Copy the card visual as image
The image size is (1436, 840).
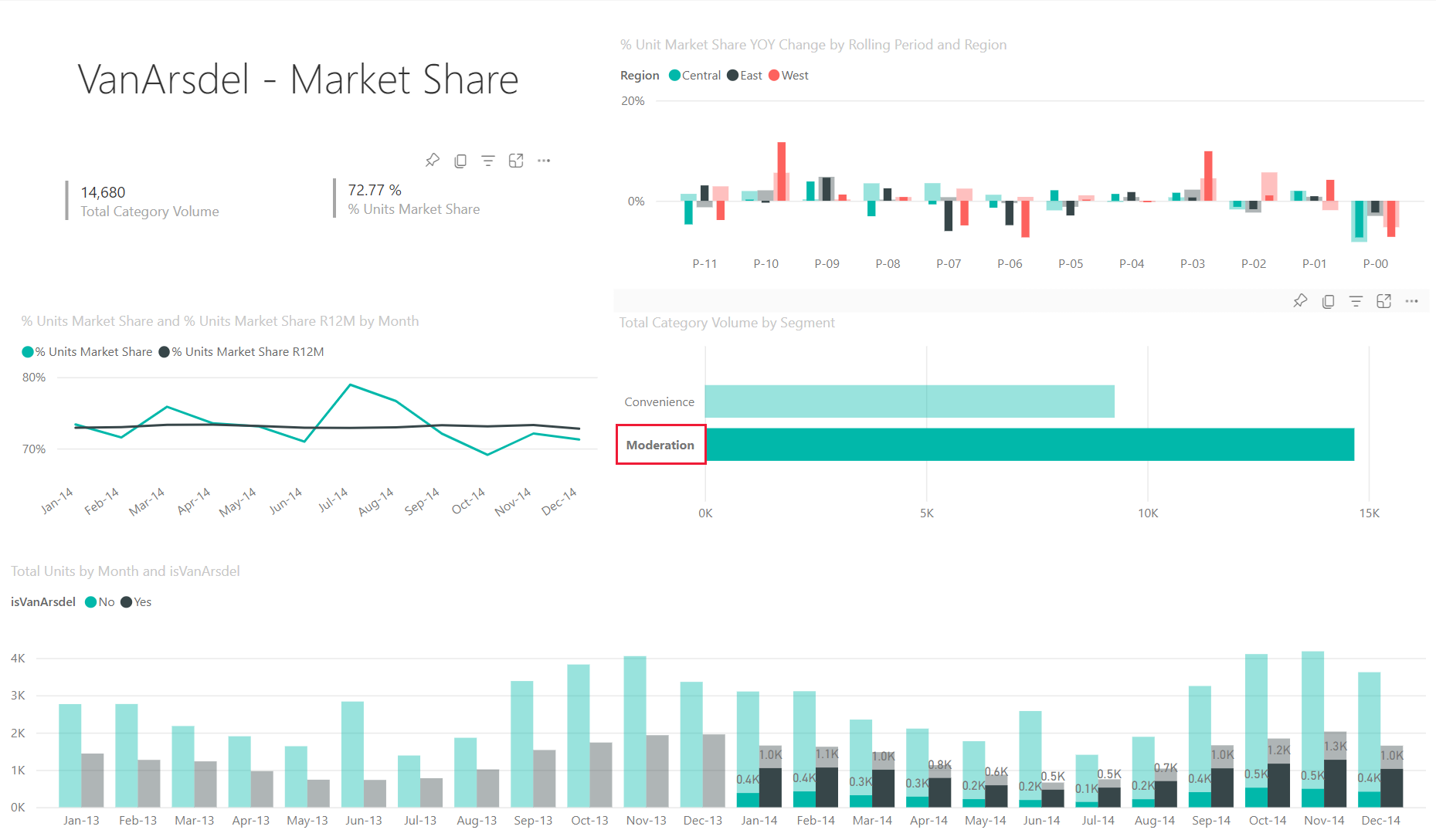(460, 160)
